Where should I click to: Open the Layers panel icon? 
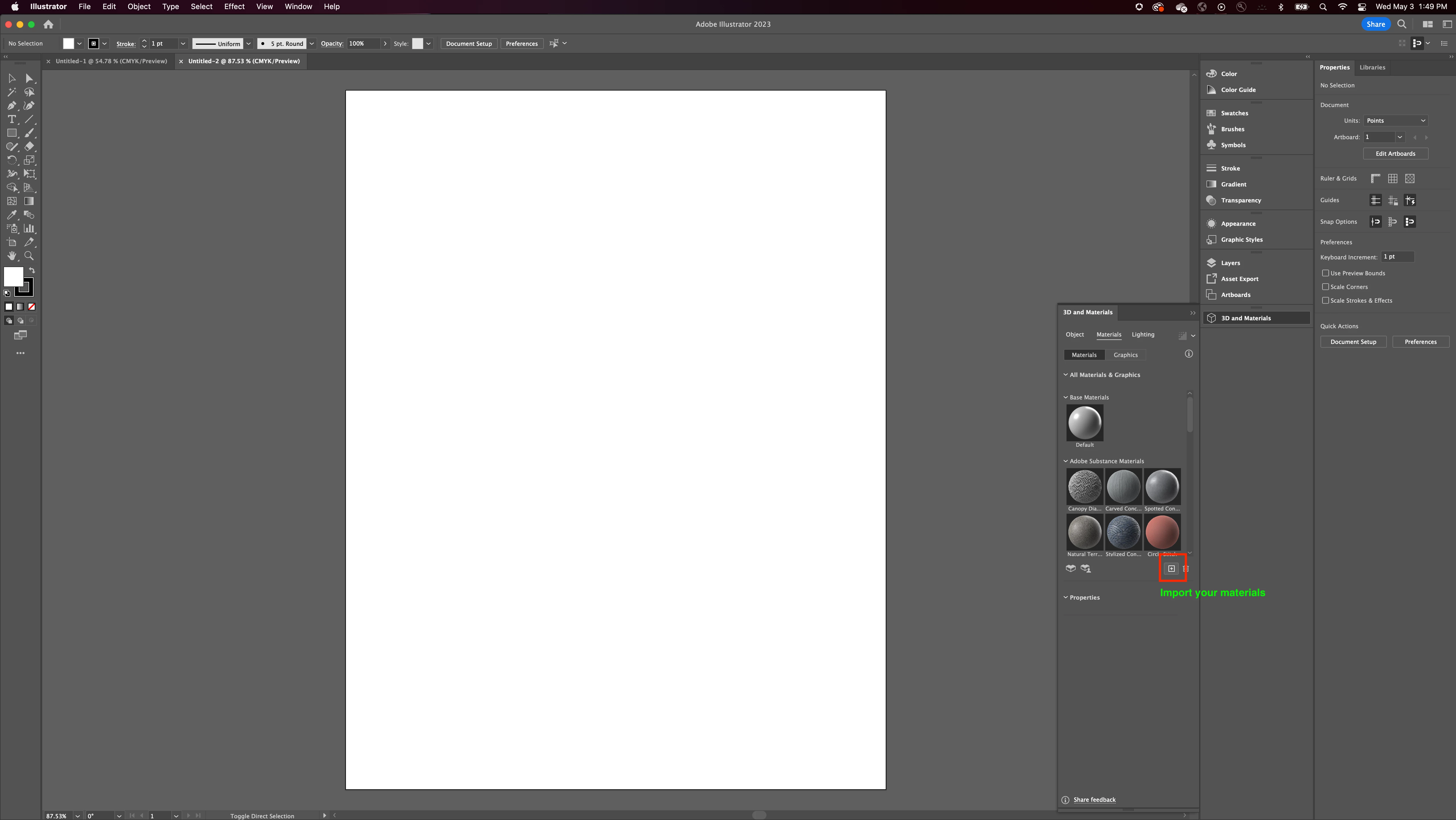point(1211,263)
